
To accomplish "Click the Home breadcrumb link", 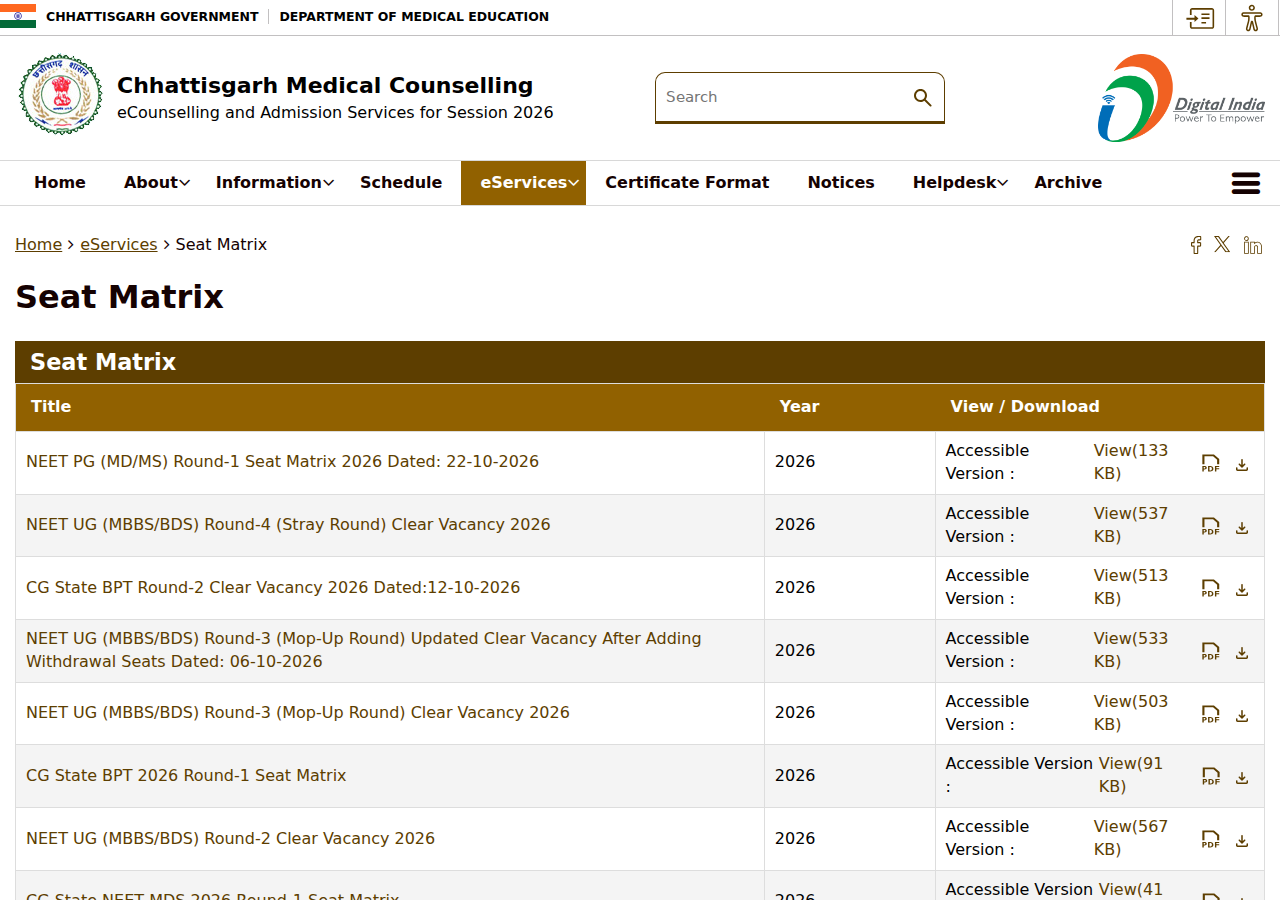I will pos(38,245).
